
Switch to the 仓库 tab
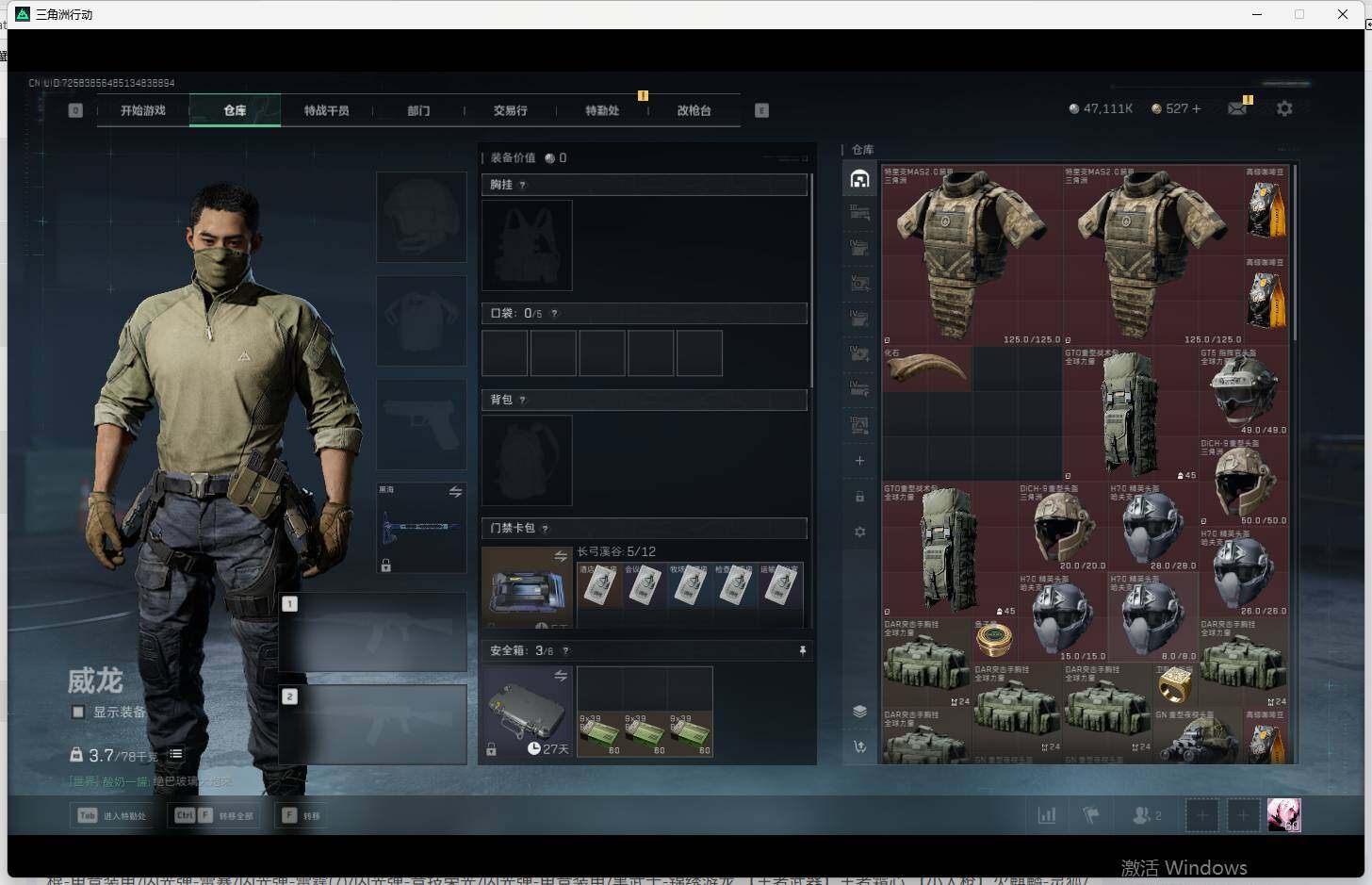coord(235,110)
